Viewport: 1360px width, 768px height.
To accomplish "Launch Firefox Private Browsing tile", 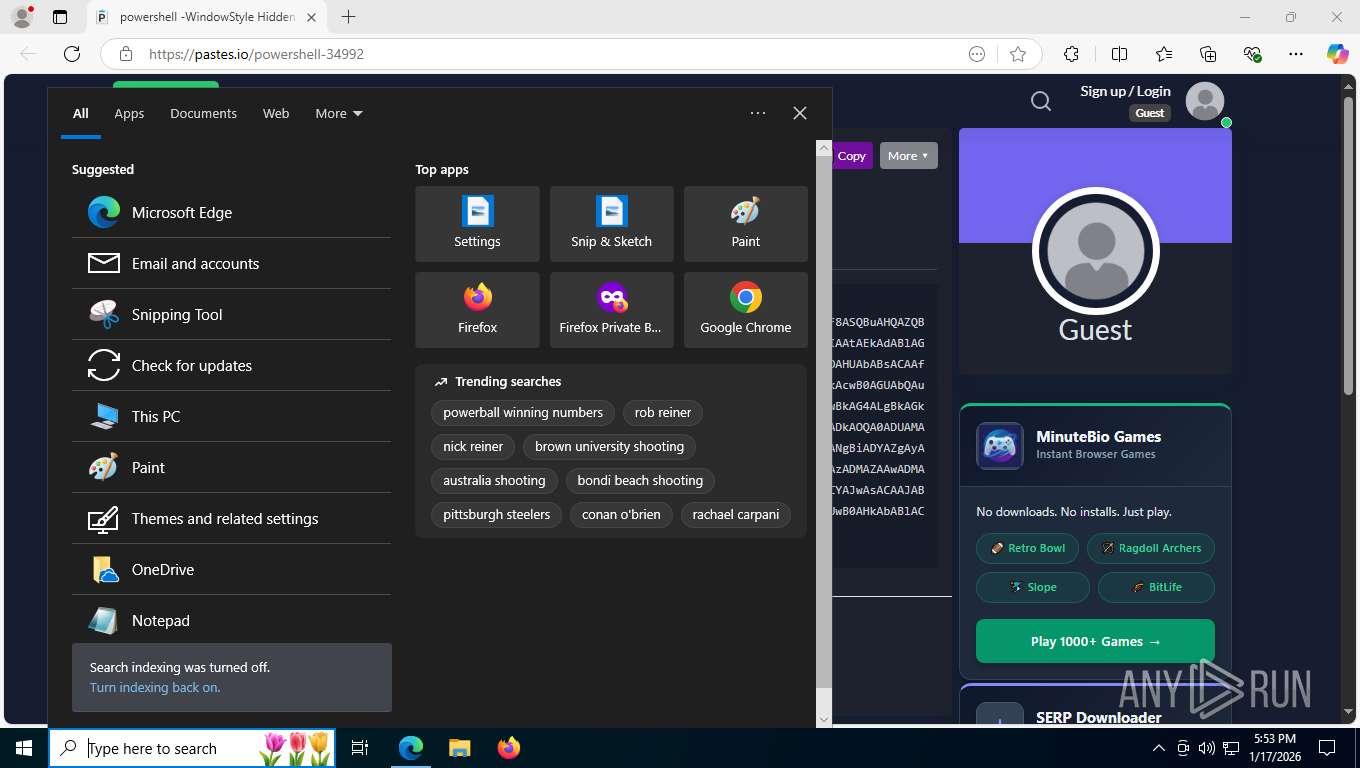I will click(x=611, y=310).
